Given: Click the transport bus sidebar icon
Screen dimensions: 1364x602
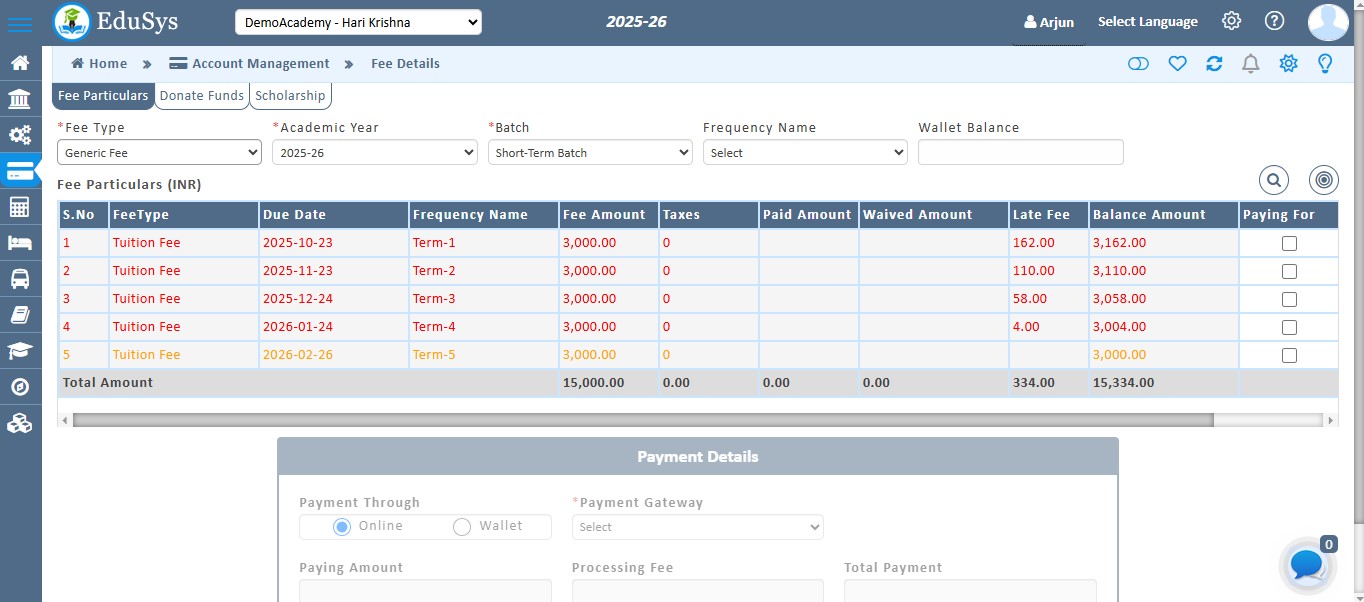Looking at the screenshot, I should 20,278.
